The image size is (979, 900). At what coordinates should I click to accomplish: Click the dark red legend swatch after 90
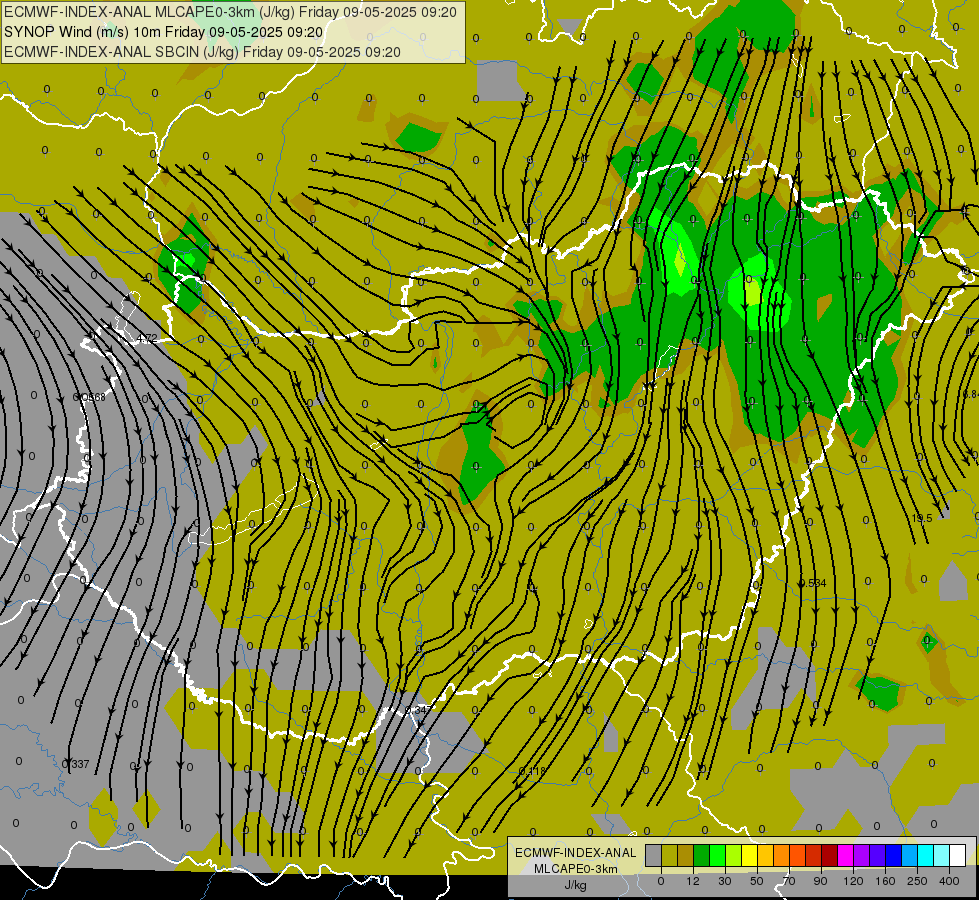coord(830,856)
